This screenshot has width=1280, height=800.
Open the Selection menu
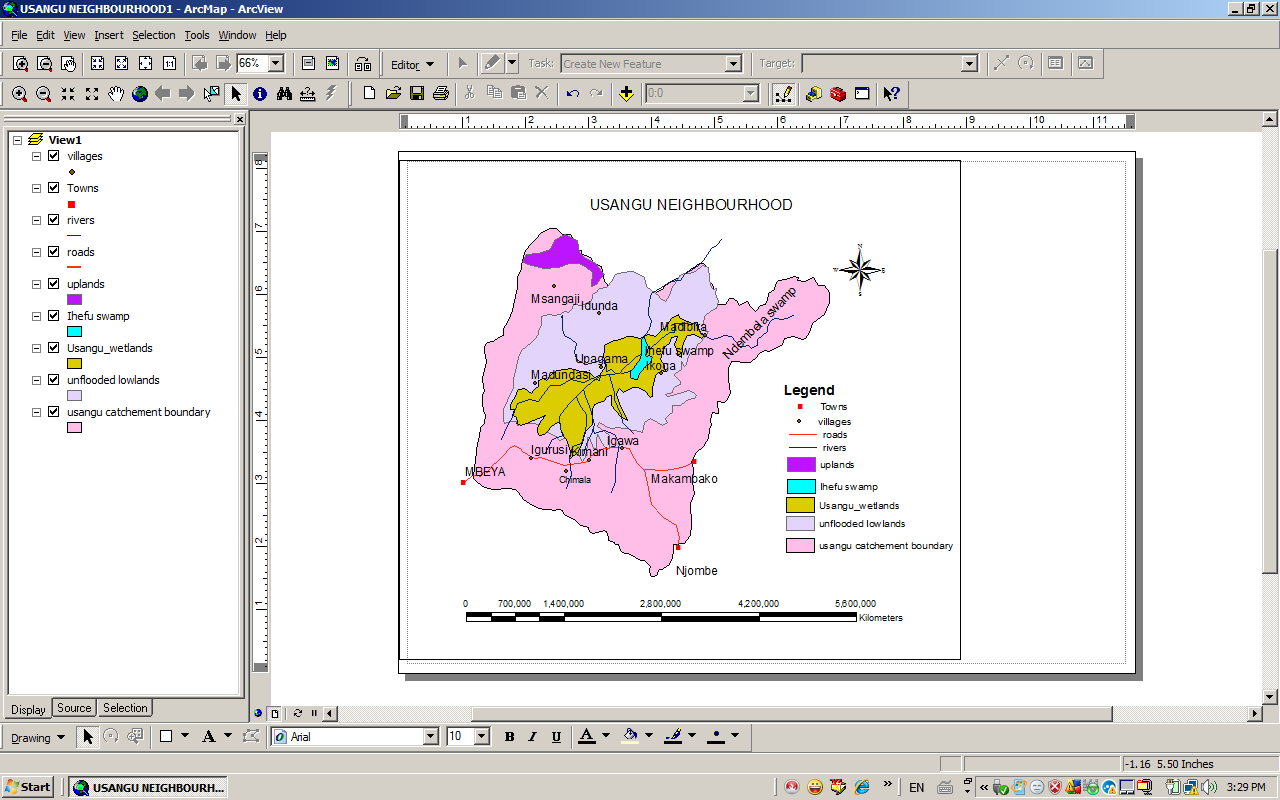pyautogui.click(x=153, y=35)
